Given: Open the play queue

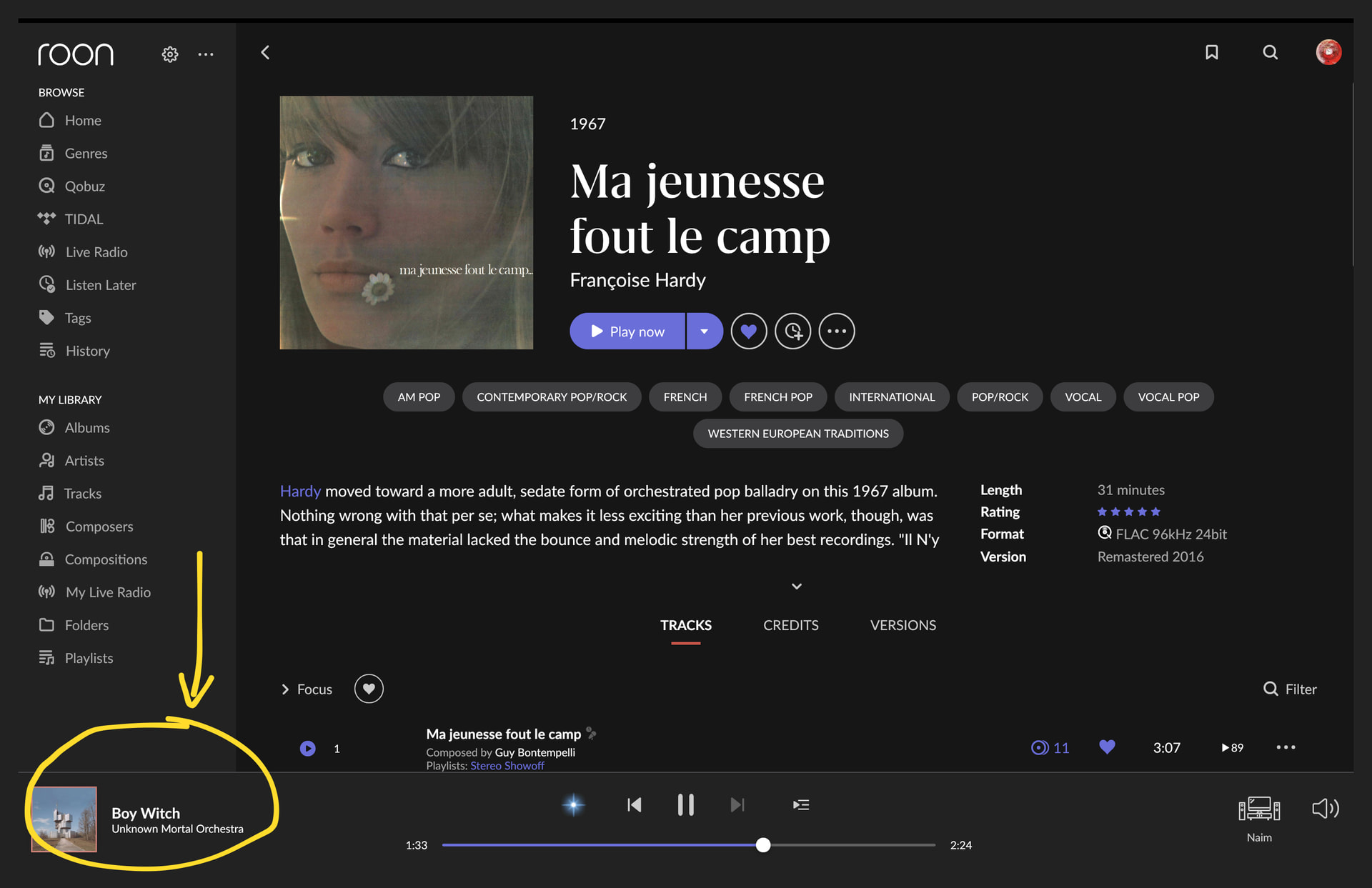Looking at the screenshot, I should [x=801, y=805].
